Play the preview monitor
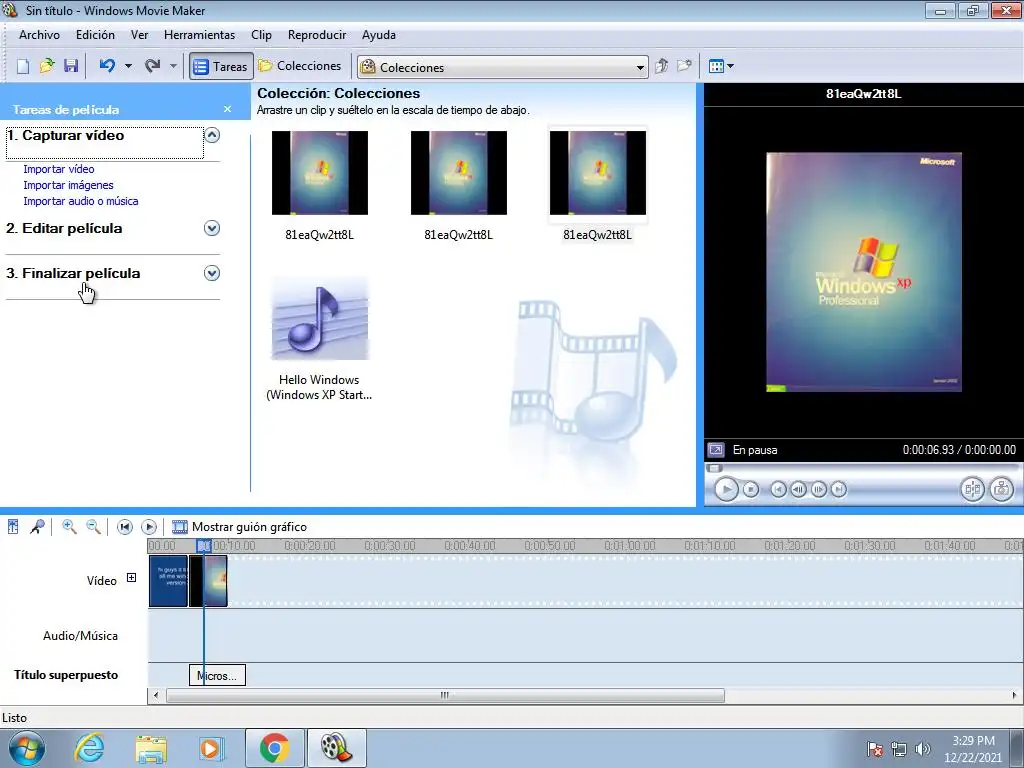 point(726,489)
